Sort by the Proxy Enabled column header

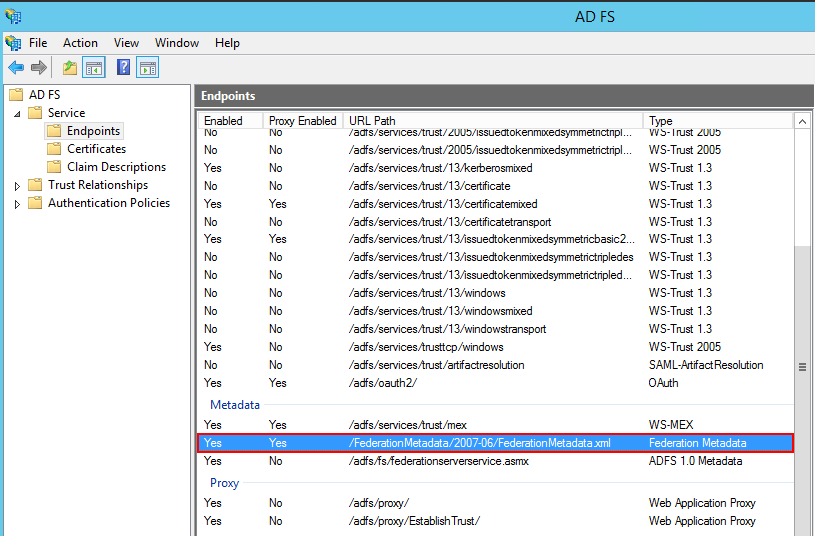[303, 121]
